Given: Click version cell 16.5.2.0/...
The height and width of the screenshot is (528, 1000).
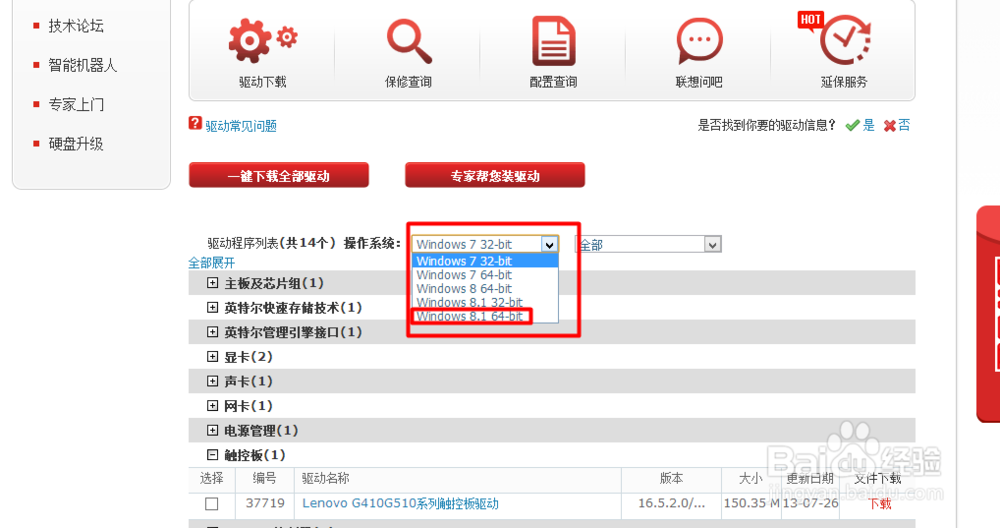Looking at the screenshot, I should point(672,503).
